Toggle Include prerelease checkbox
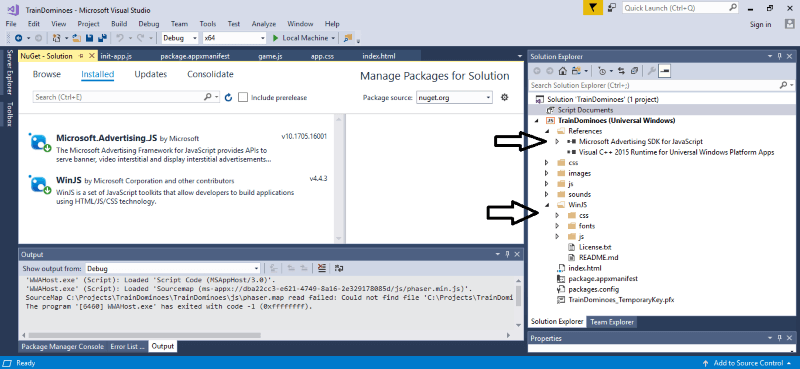 pos(243,97)
